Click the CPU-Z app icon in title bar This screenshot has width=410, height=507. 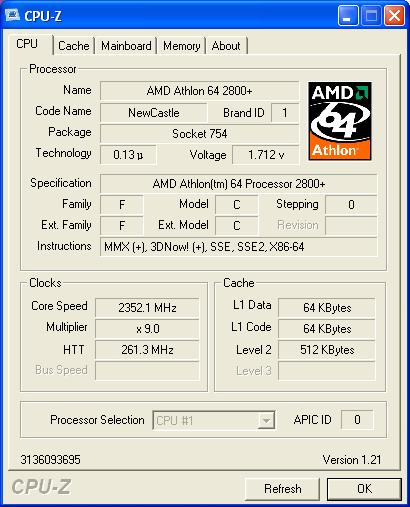point(12,15)
